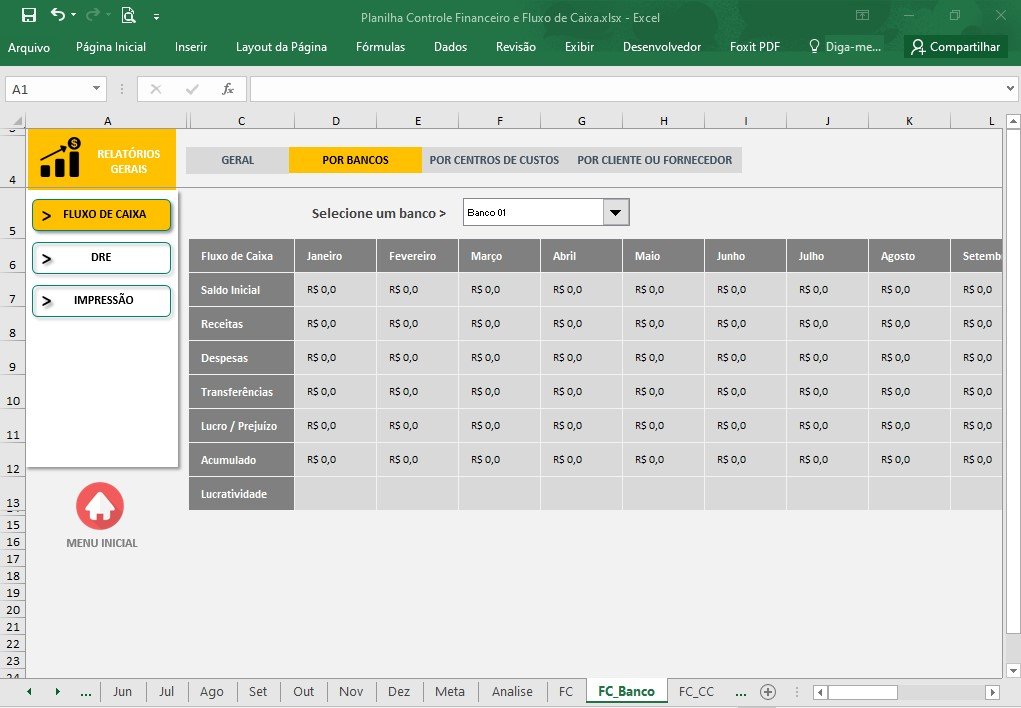
Task: Open POR CENTROS DE CUSTOS report
Action: (494, 160)
